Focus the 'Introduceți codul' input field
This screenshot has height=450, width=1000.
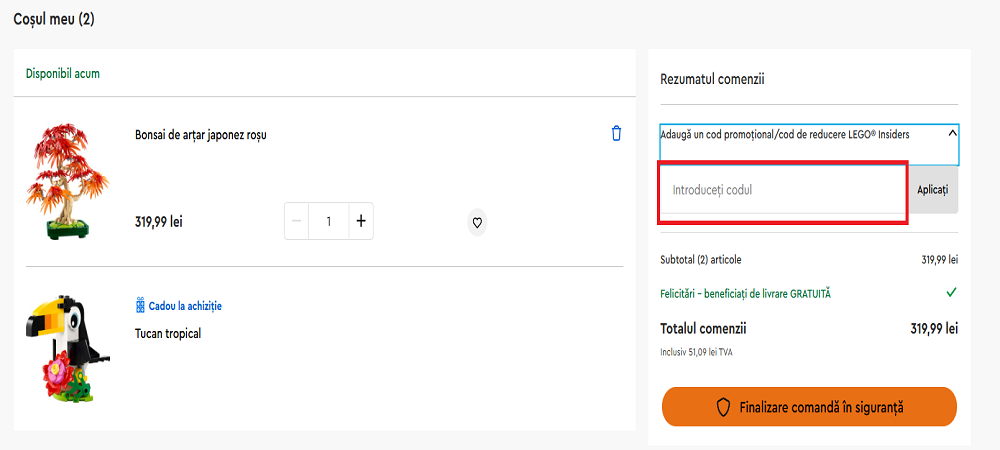pos(782,190)
